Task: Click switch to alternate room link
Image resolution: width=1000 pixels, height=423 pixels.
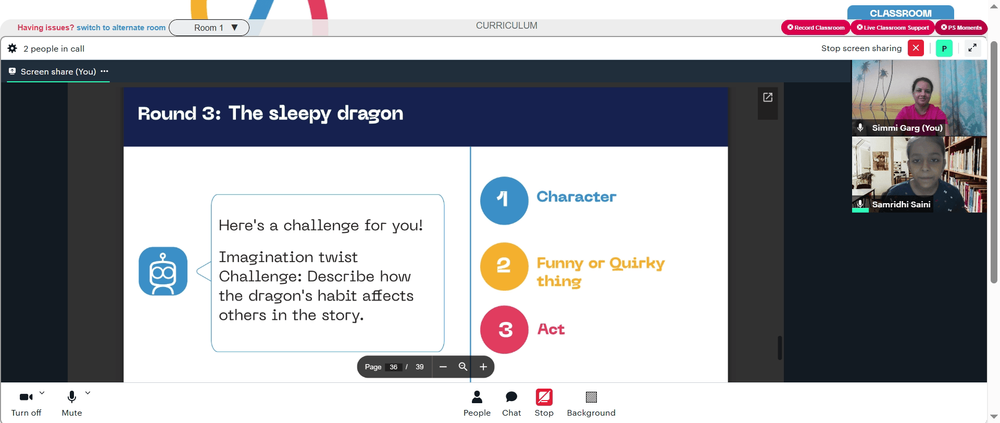Action: [x=121, y=27]
